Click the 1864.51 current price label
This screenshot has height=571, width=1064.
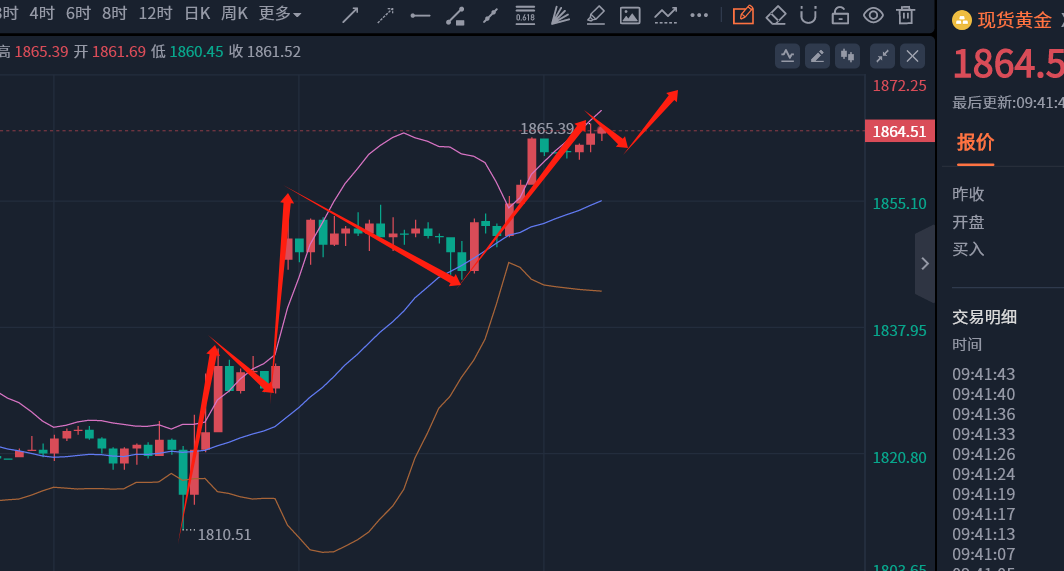[900, 131]
